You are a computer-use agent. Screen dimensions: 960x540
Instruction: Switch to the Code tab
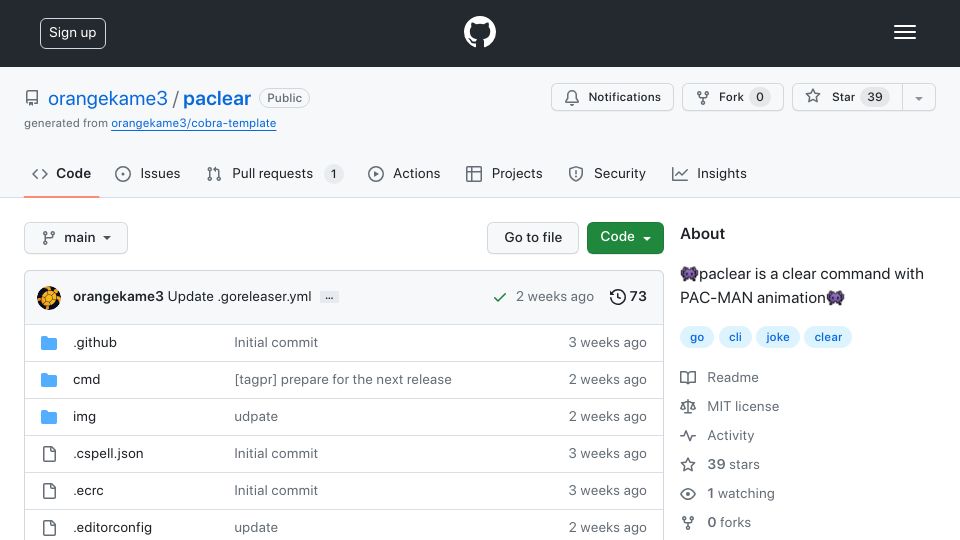click(x=61, y=174)
